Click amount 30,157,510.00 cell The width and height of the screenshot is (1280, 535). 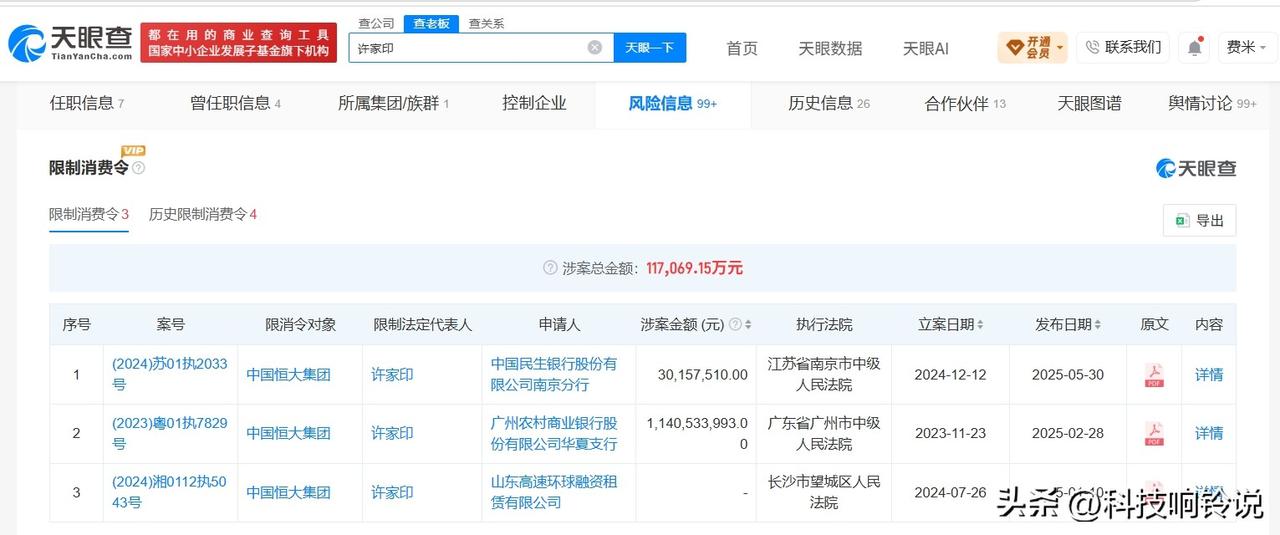coord(702,375)
